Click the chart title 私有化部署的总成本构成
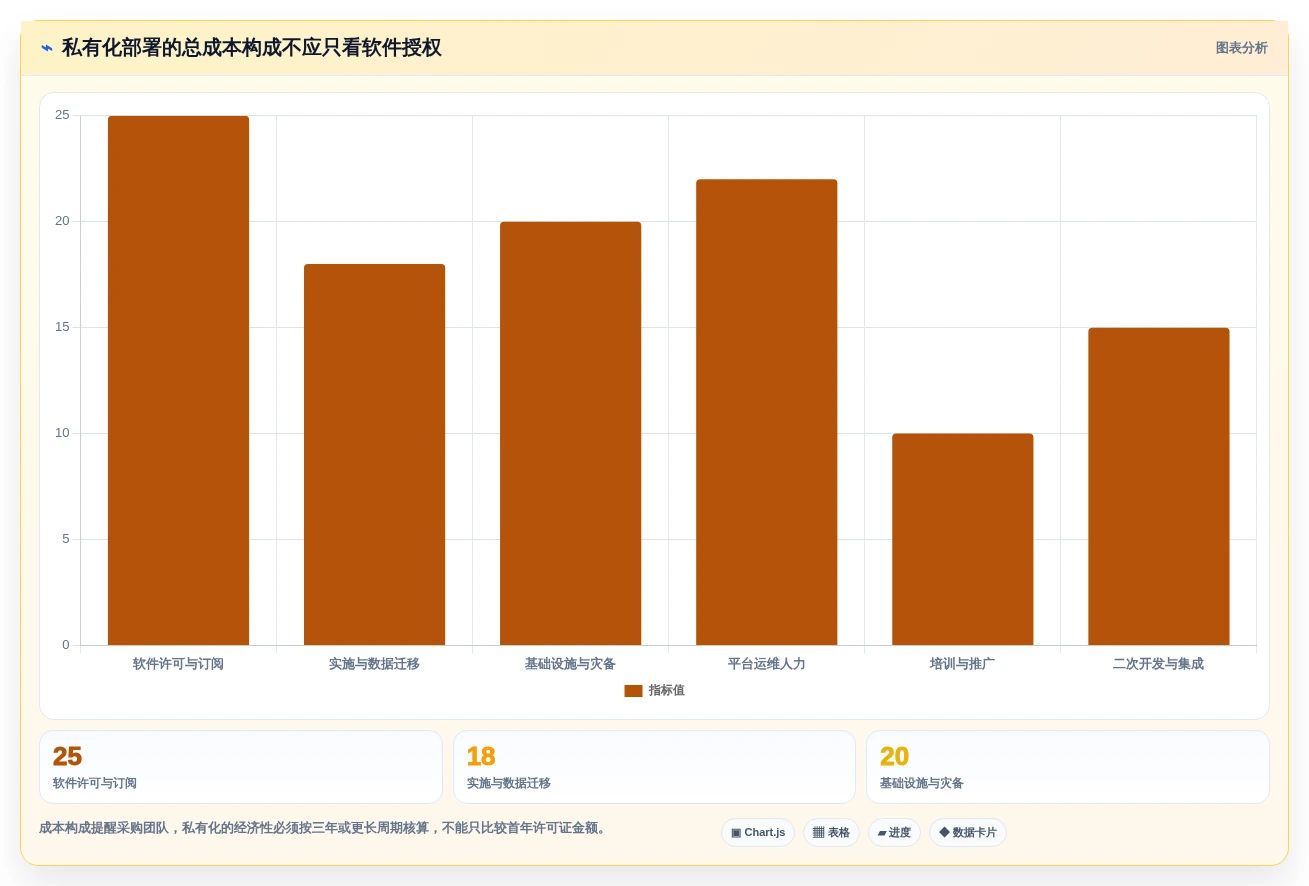 (251, 48)
